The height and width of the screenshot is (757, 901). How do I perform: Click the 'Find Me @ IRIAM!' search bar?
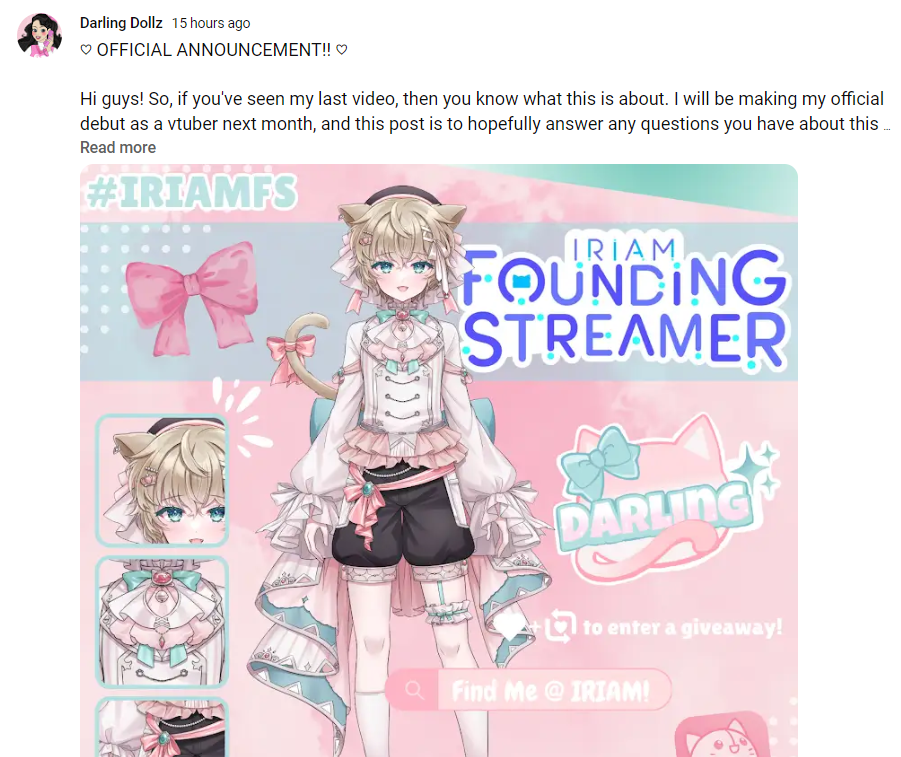coord(528,690)
